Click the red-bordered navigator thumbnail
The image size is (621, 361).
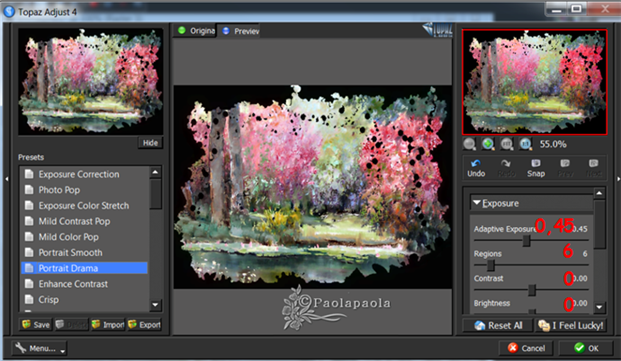click(535, 82)
